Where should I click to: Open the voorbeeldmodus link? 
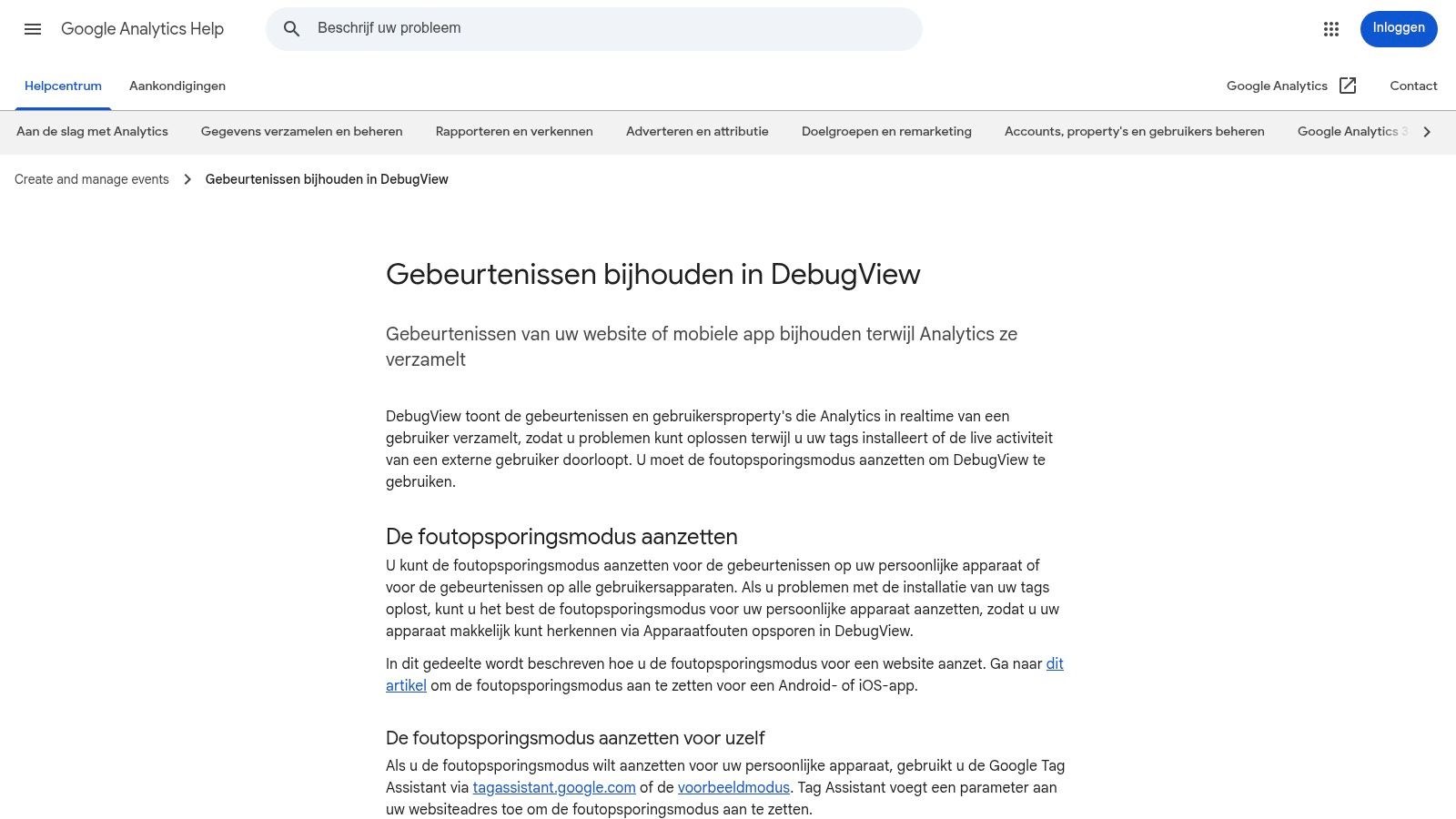point(733,787)
